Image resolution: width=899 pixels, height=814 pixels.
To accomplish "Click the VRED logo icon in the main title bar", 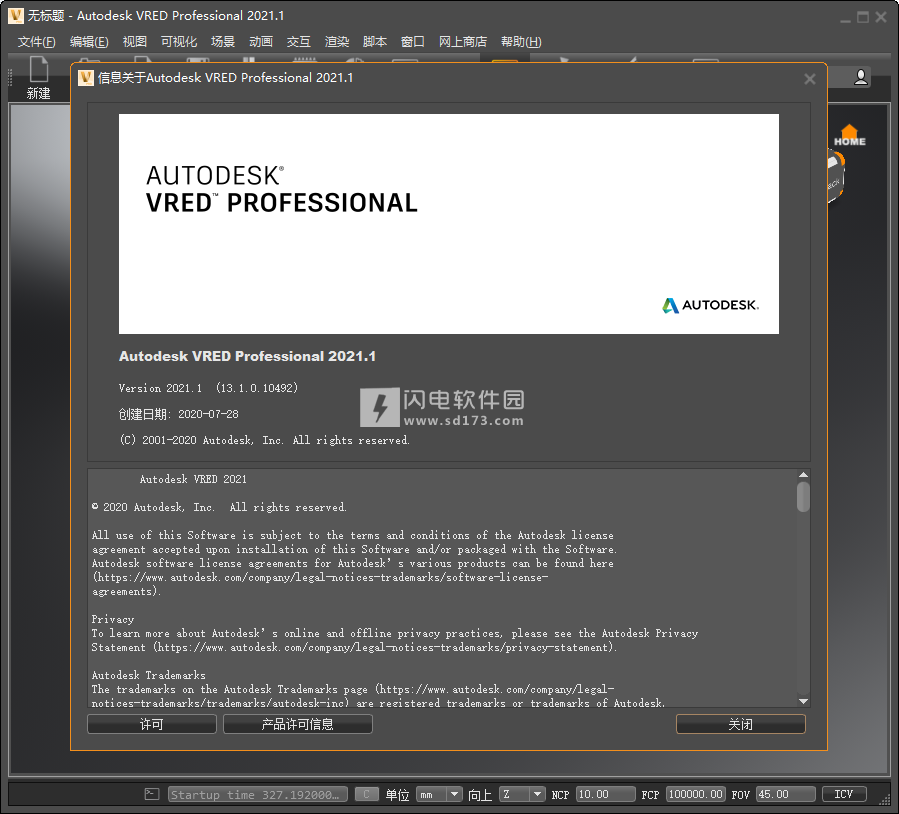I will [15, 16].
